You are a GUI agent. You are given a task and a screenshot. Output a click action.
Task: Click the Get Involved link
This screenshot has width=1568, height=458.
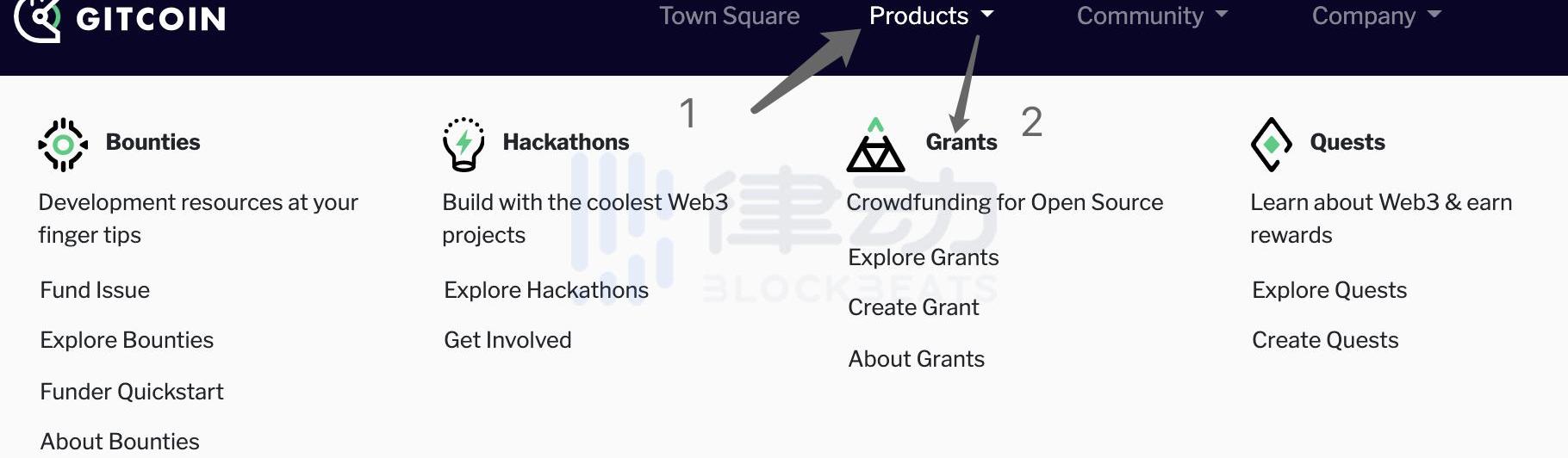point(507,340)
